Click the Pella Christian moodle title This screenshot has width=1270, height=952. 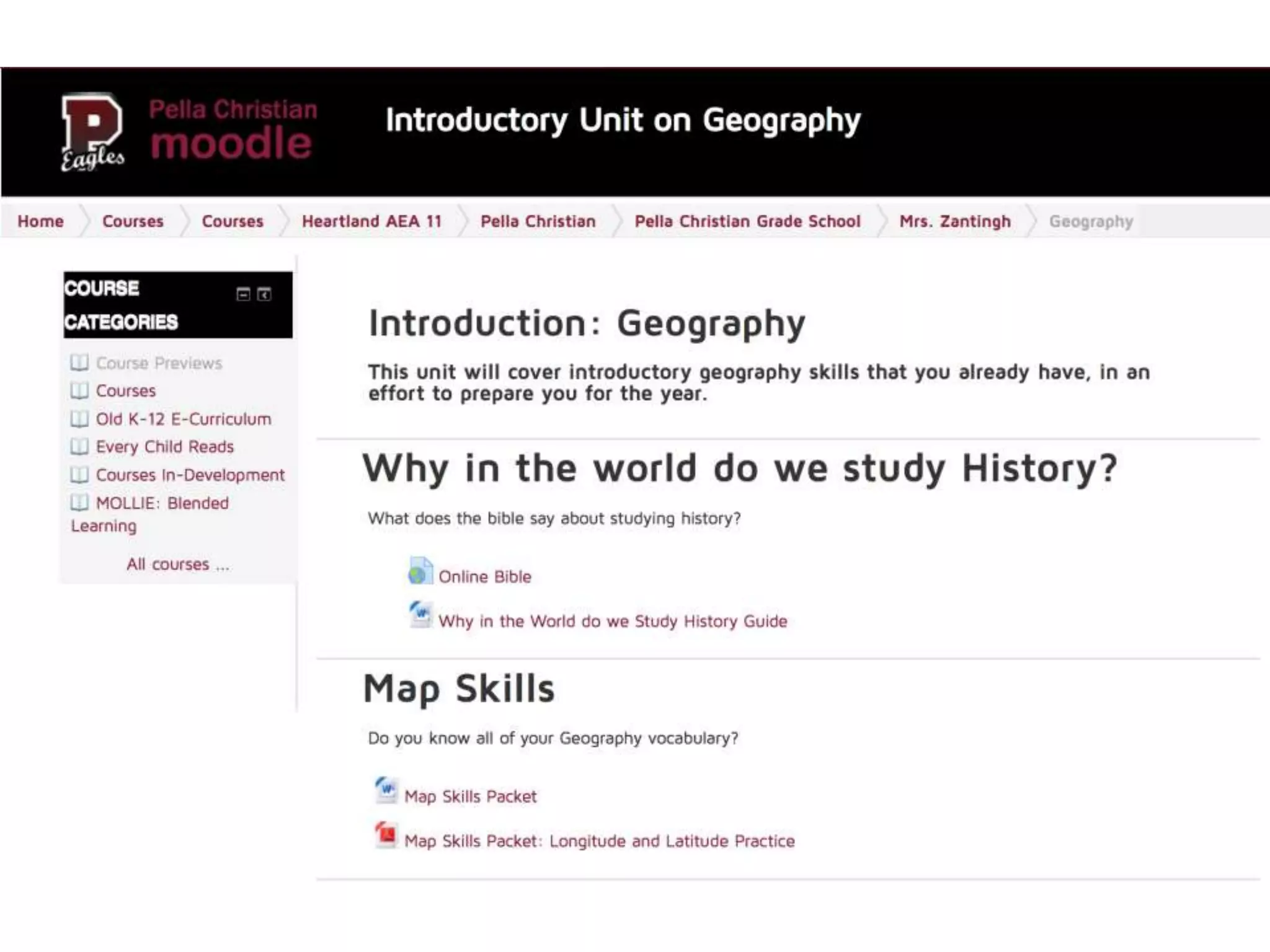pos(233,130)
